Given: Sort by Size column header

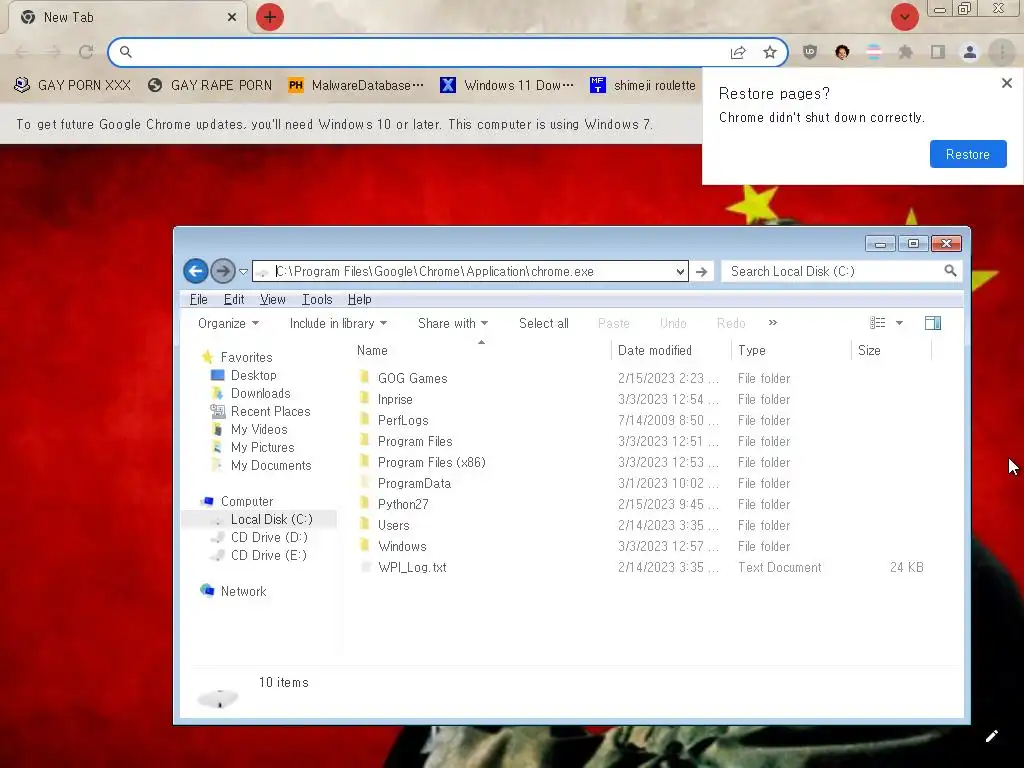Looking at the screenshot, I should pos(891,350).
